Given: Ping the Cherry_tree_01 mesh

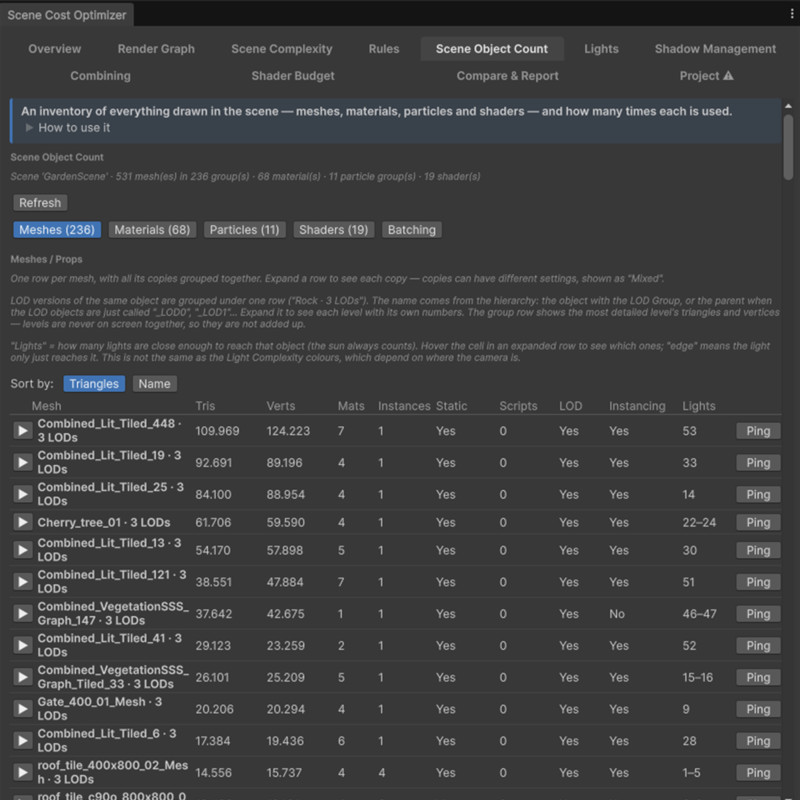Looking at the screenshot, I should [758, 522].
